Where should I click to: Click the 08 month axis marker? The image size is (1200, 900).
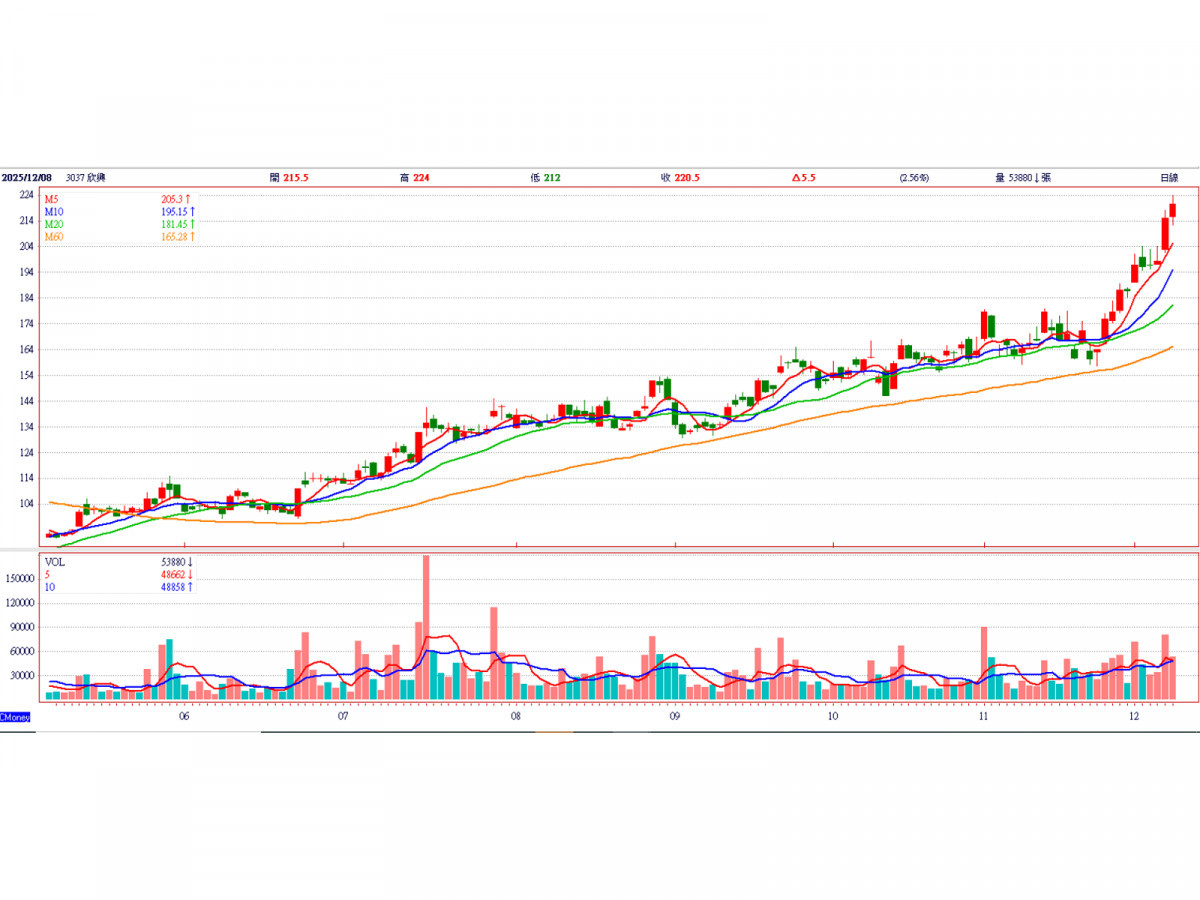[515, 717]
